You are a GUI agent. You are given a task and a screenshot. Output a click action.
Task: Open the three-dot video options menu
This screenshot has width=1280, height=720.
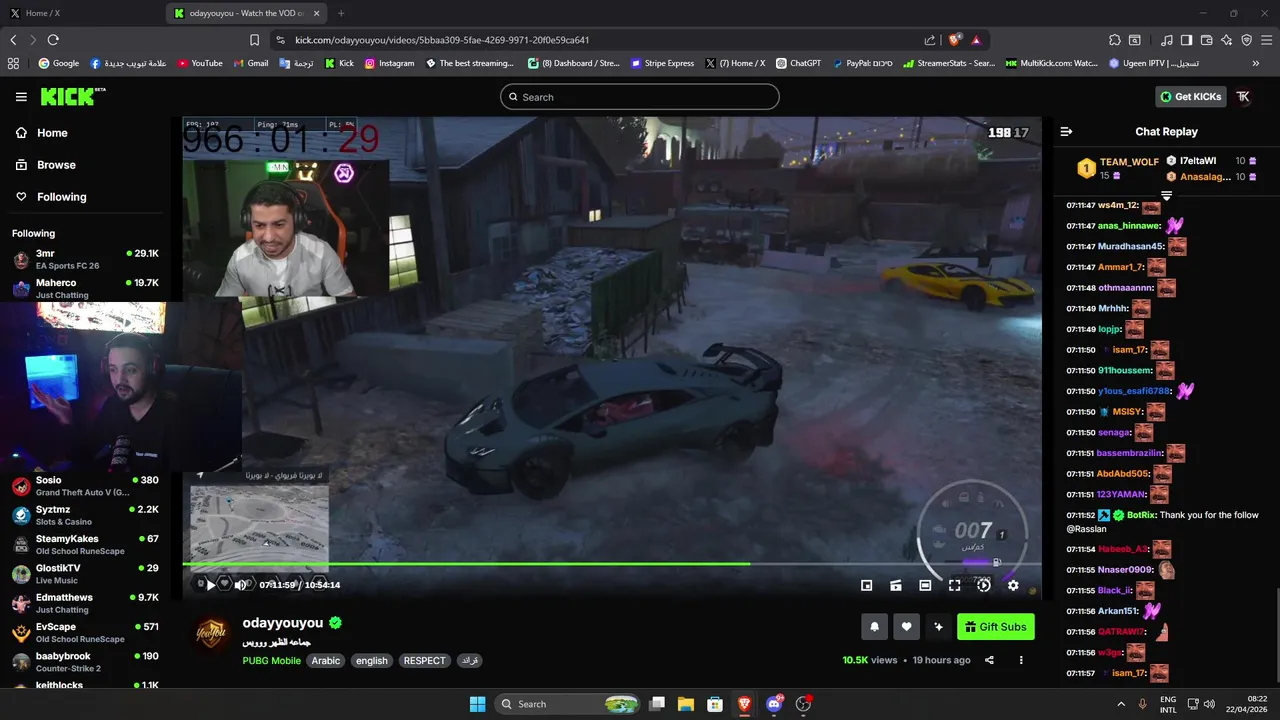point(1021,660)
